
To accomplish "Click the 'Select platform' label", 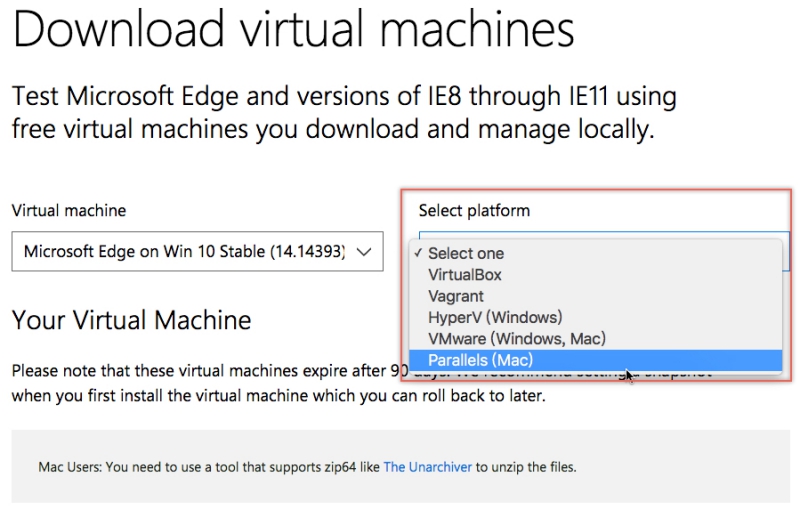I will pyautogui.click(x=474, y=211).
